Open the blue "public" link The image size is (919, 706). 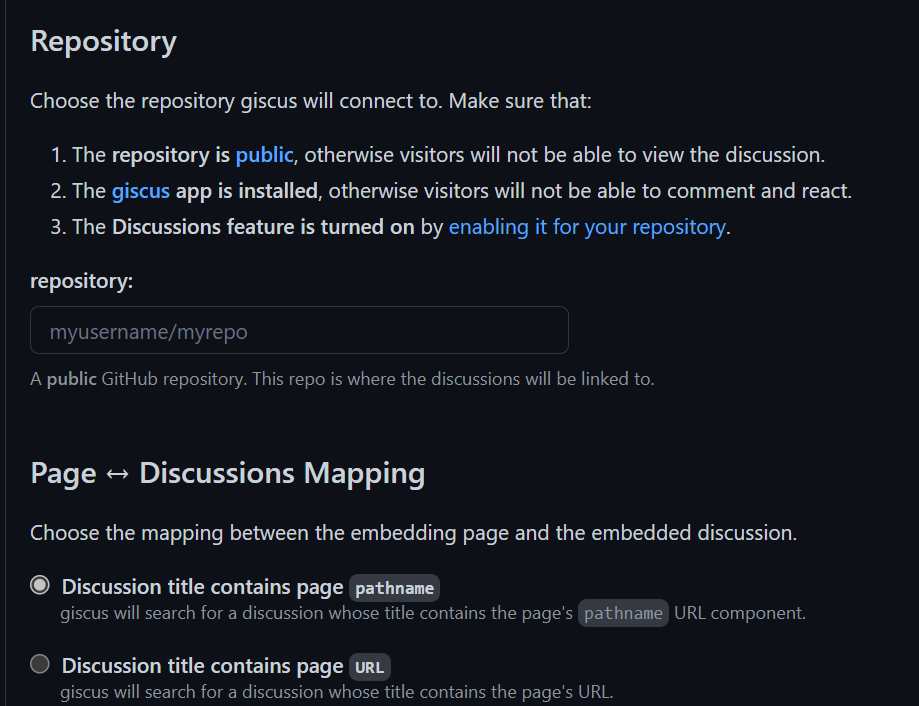click(264, 155)
